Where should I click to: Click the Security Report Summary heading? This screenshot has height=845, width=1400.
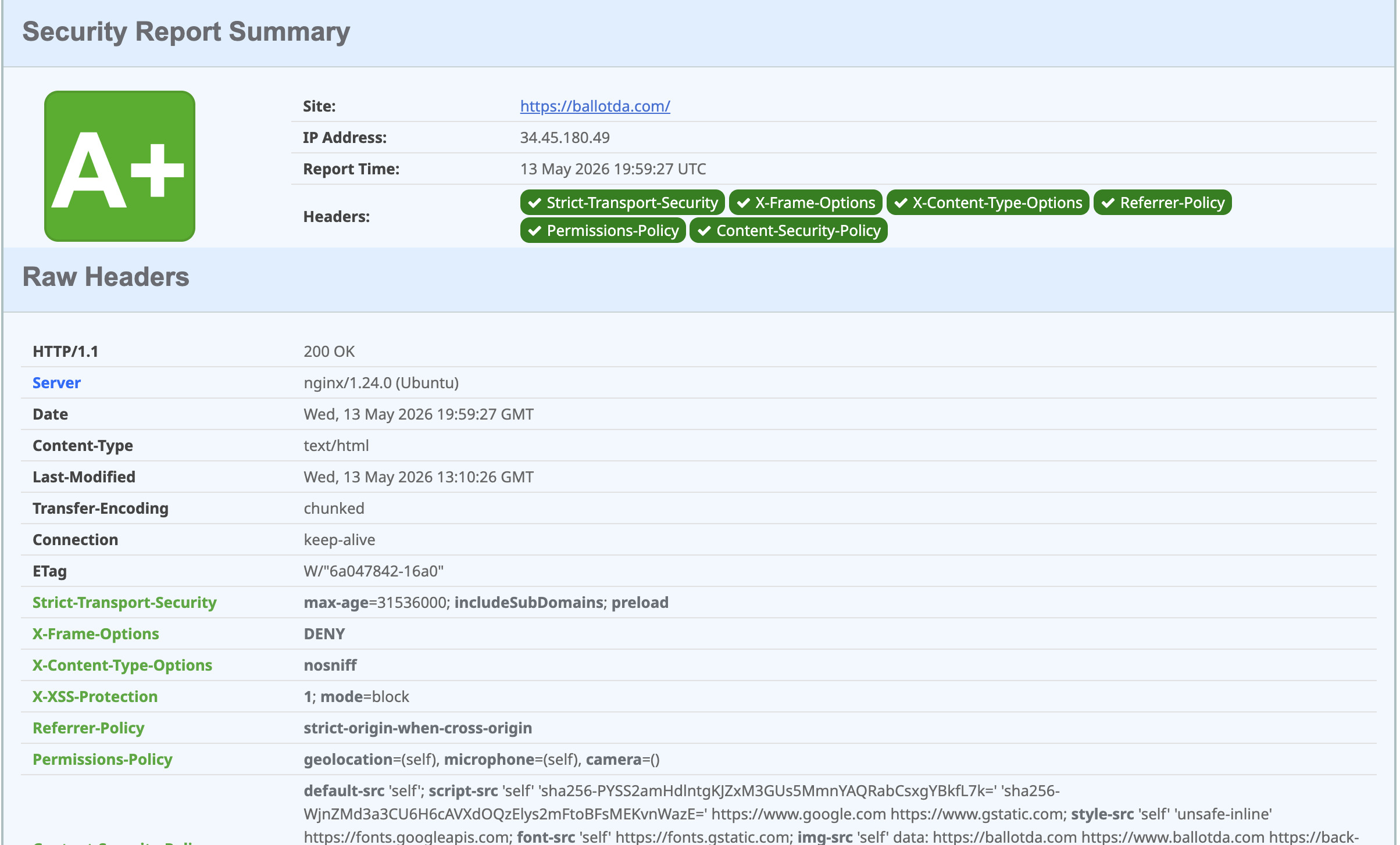click(186, 31)
